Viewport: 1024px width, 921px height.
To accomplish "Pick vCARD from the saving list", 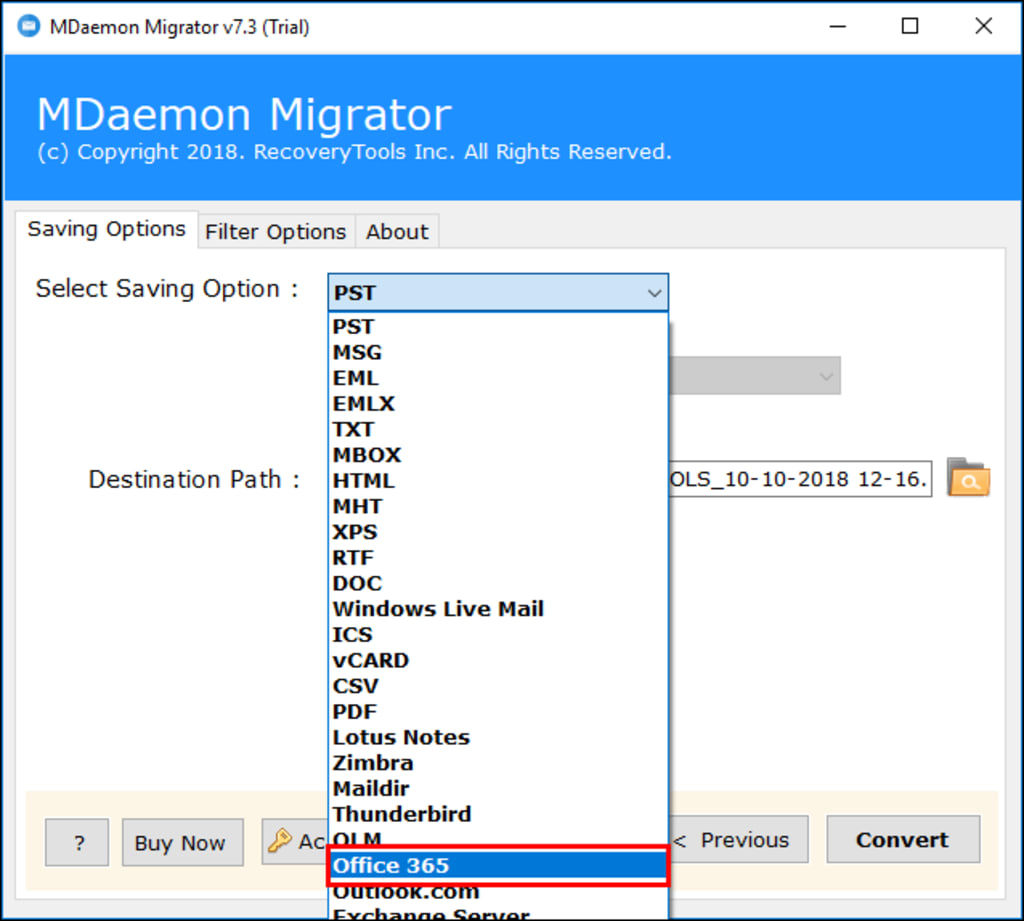I will point(498,660).
